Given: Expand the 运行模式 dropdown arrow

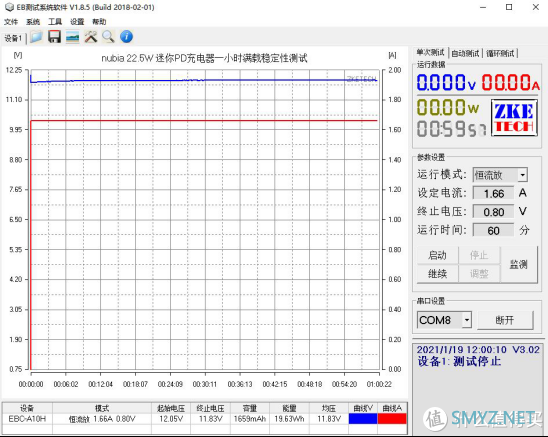Looking at the screenshot, I should [522, 175].
